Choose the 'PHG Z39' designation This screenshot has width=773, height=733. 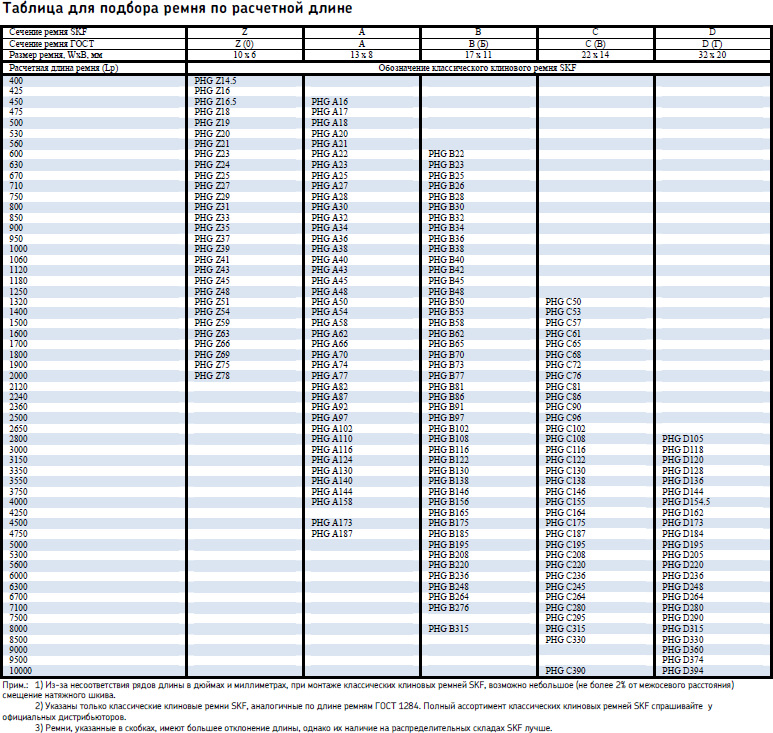(x=211, y=249)
